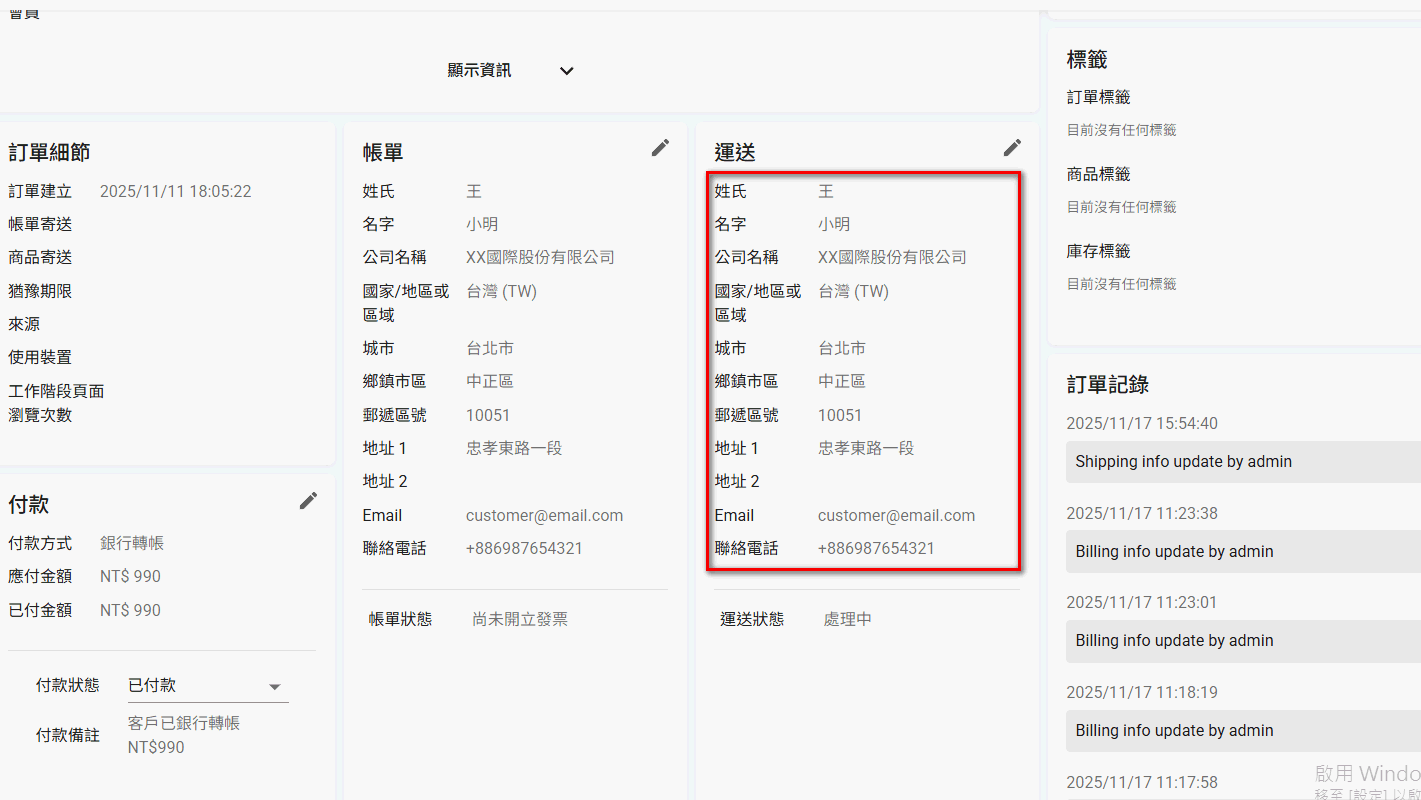The image size is (1421, 800).
Task: Click the empty-tags message under 庫存標籤
Action: click(x=1122, y=284)
